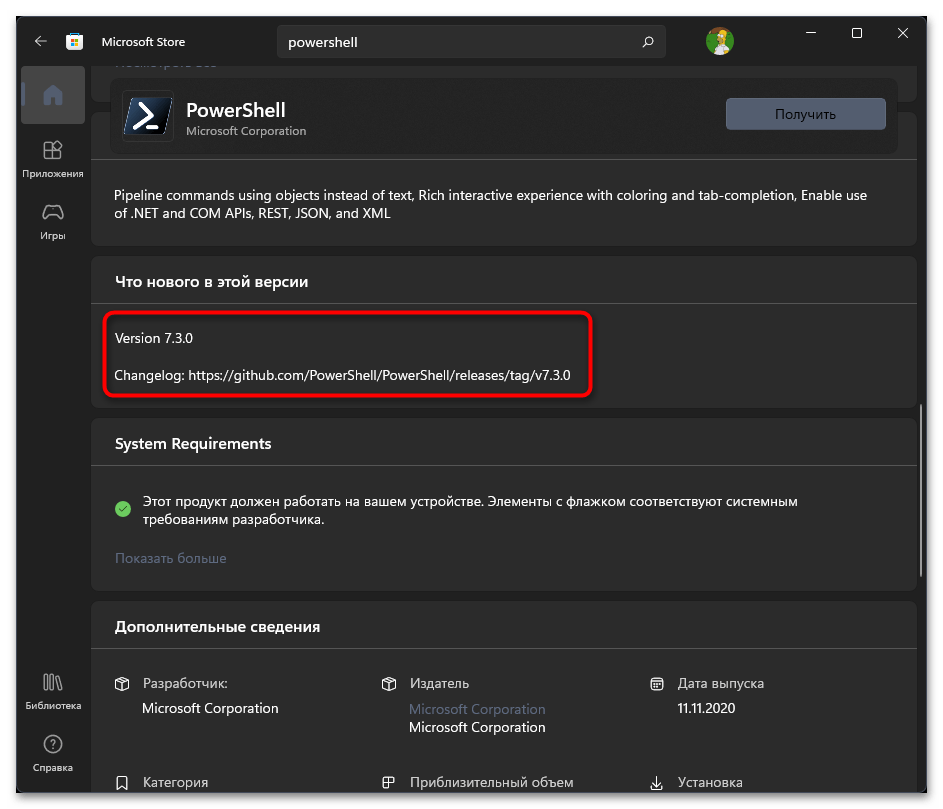Open Библиотека (Library) in sidebar
The width and height of the screenshot is (943, 809).
53,691
